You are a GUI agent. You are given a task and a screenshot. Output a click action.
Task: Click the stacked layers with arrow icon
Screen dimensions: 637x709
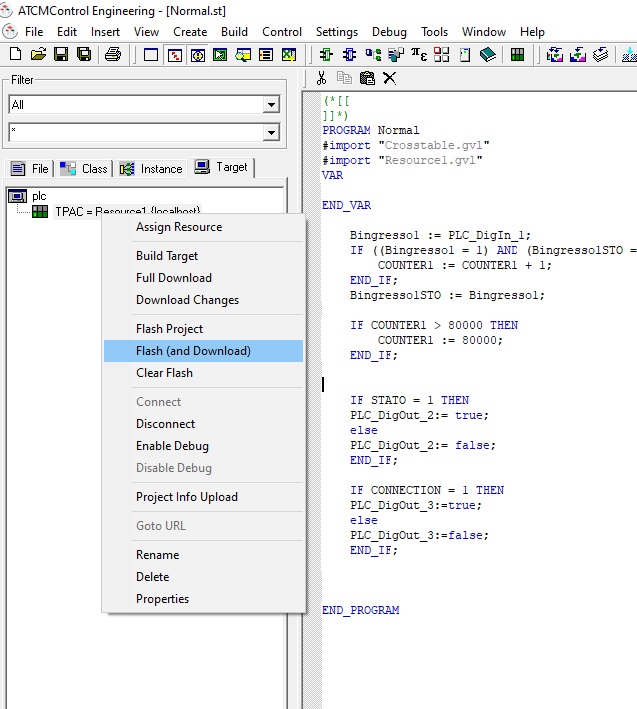point(600,55)
